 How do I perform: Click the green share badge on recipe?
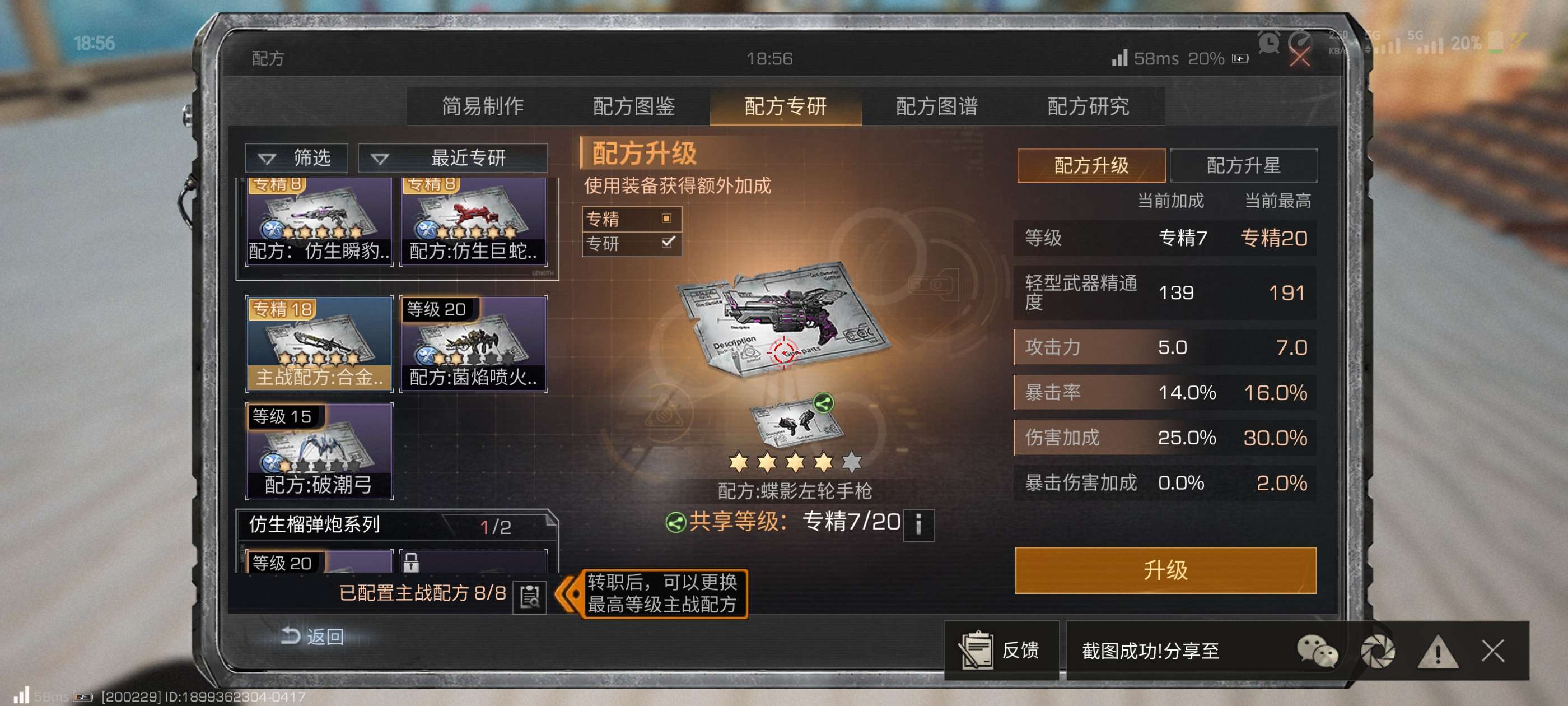point(823,403)
